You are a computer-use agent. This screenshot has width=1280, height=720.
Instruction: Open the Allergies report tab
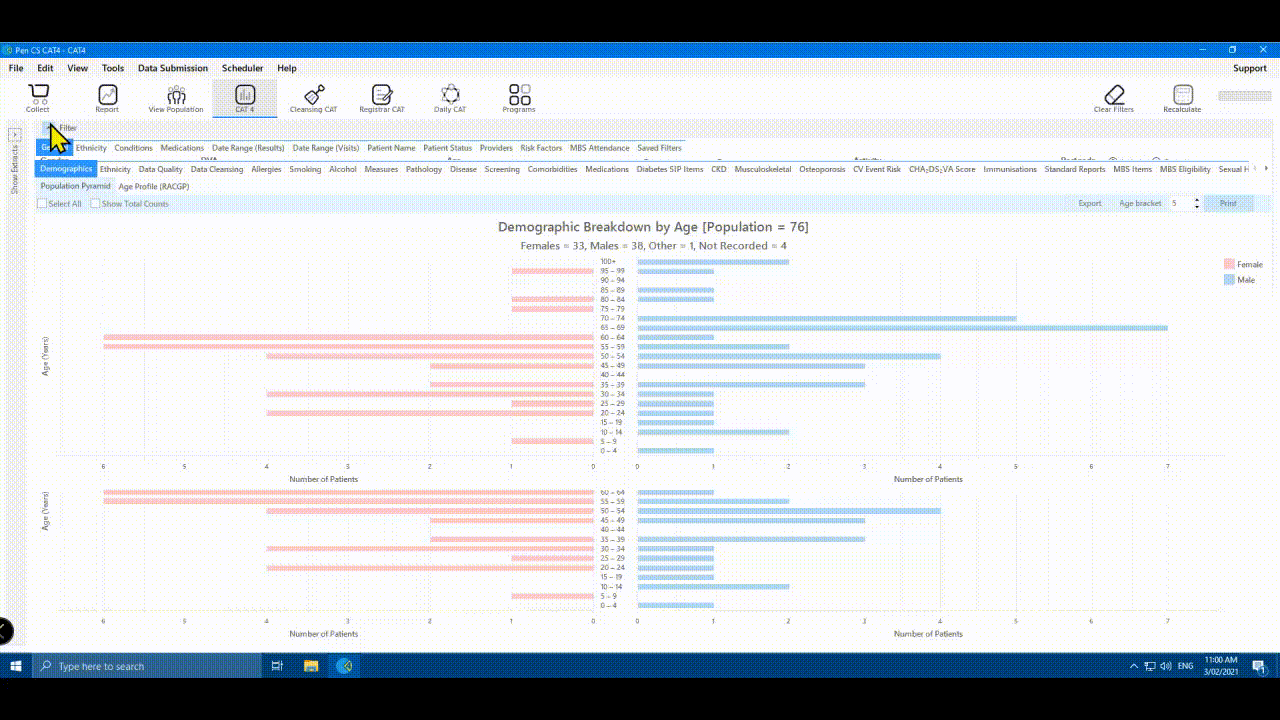[267, 169]
